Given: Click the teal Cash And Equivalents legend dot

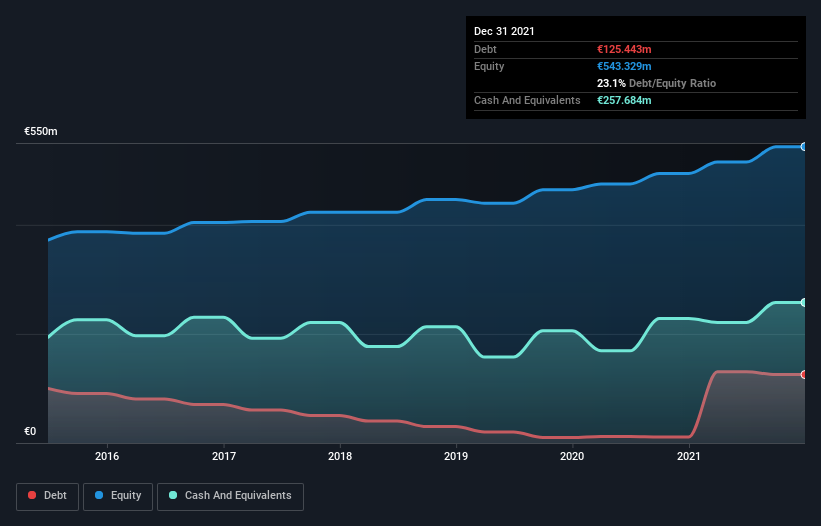Looking at the screenshot, I should [173, 495].
